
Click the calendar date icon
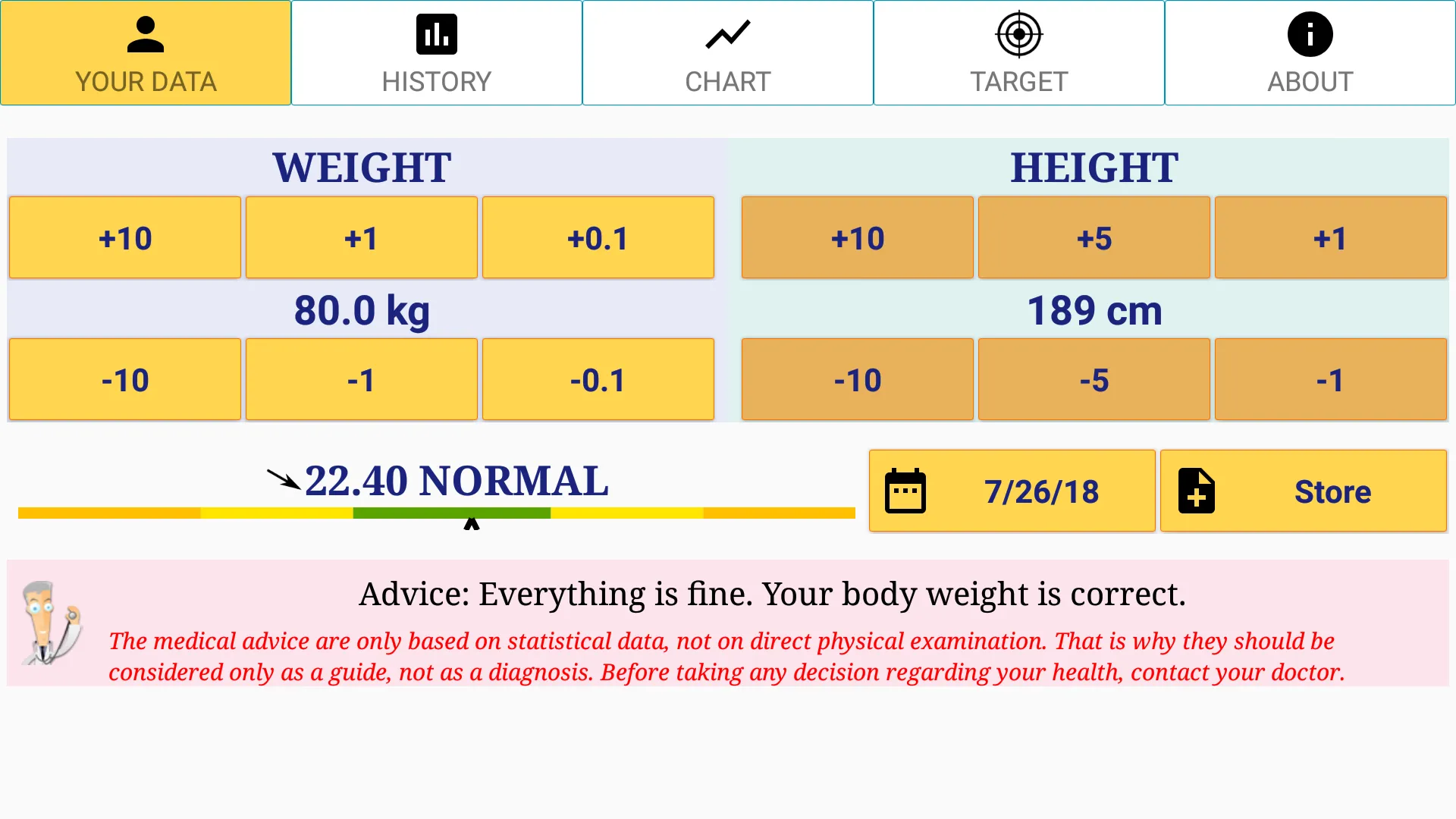[x=905, y=492]
